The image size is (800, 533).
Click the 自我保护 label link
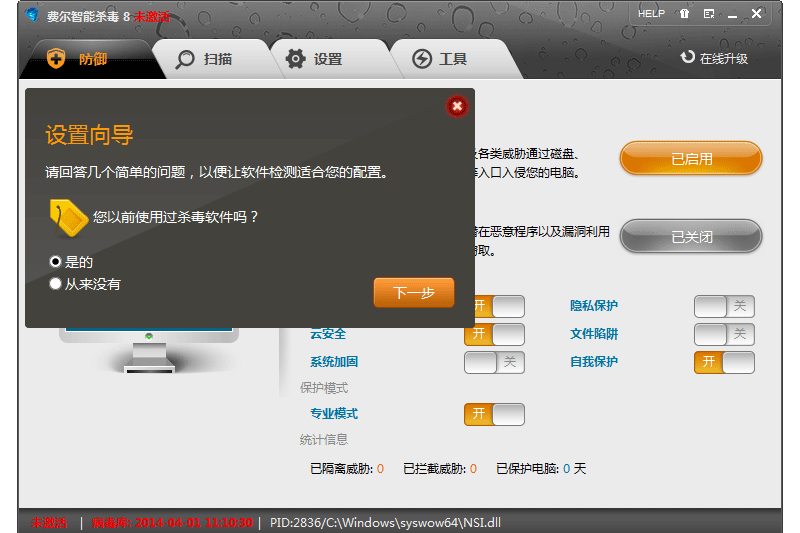594,362
